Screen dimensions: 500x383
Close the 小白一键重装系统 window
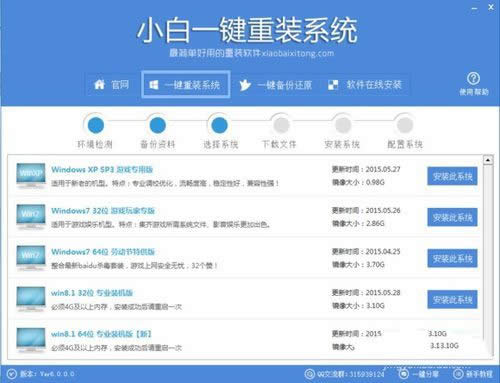(x=491, y=7)
